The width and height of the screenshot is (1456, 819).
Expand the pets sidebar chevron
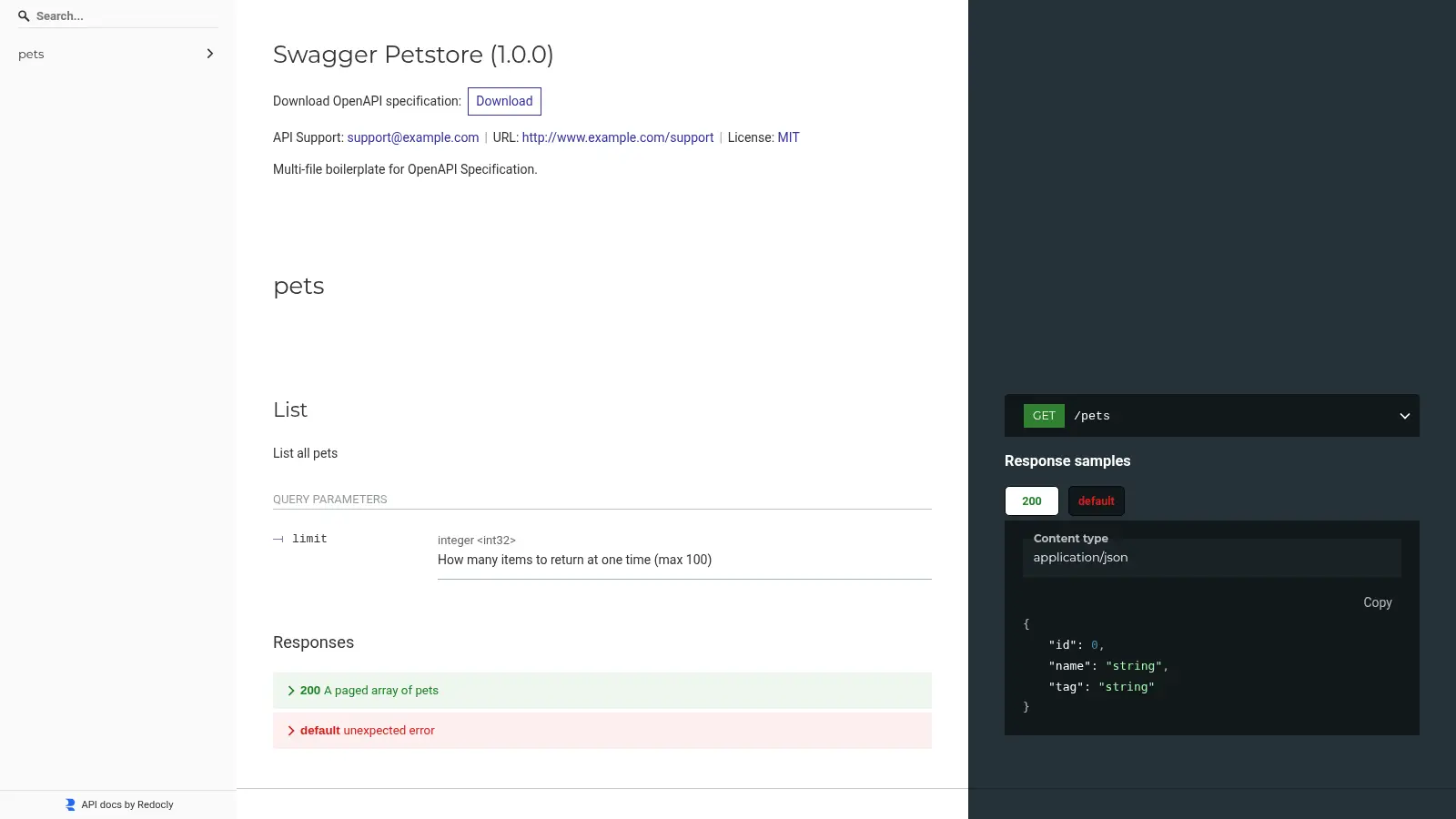(210, 54)
